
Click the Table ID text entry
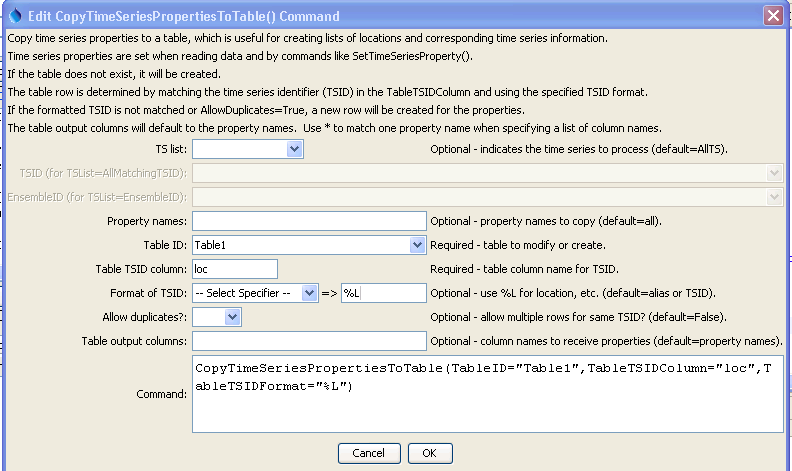click(x=302, y=245)
